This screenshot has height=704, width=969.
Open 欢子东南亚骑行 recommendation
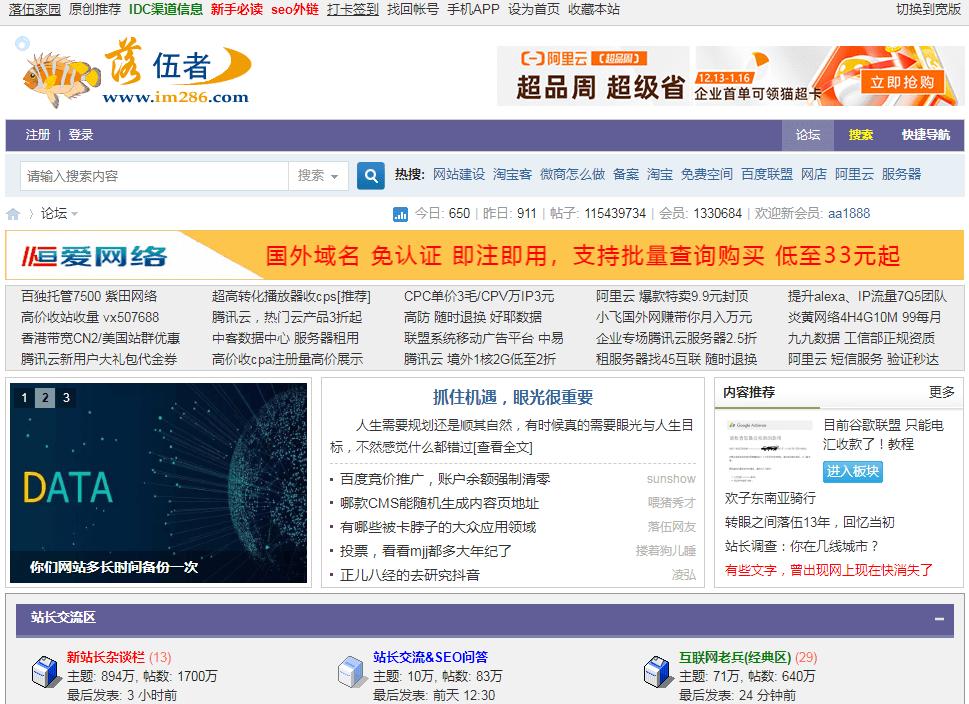770,498
